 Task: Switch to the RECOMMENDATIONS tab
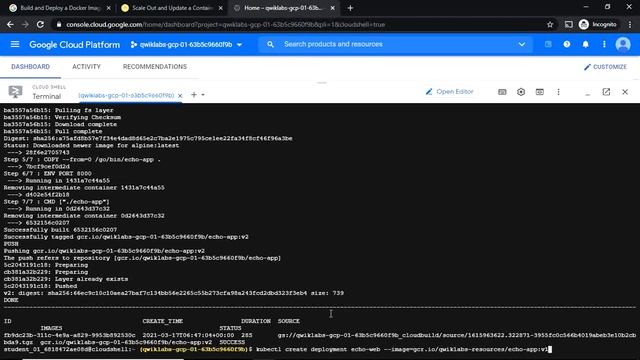coord(155,67)
